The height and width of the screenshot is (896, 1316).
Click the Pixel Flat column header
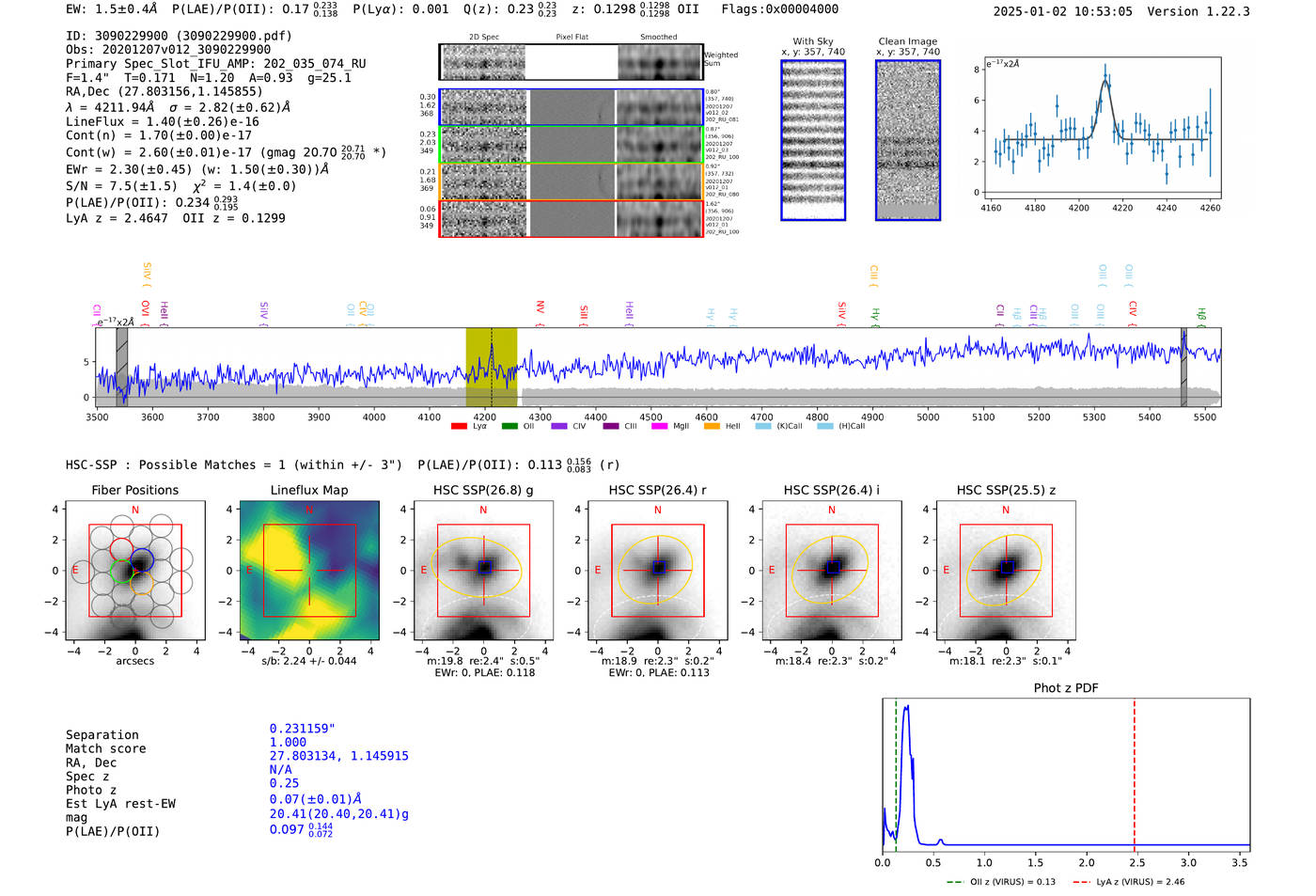(x=572, y=38)
